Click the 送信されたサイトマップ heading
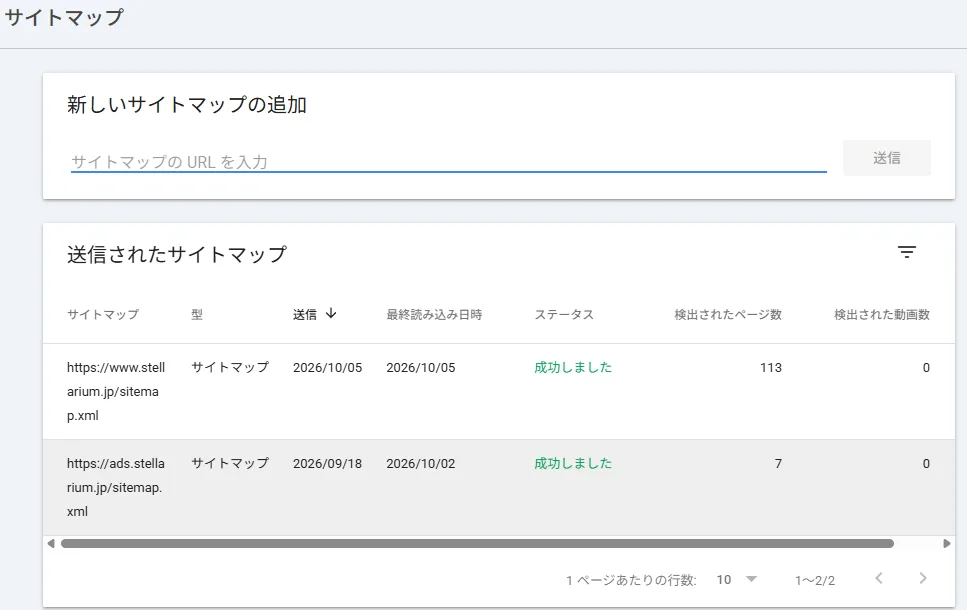 177,254
